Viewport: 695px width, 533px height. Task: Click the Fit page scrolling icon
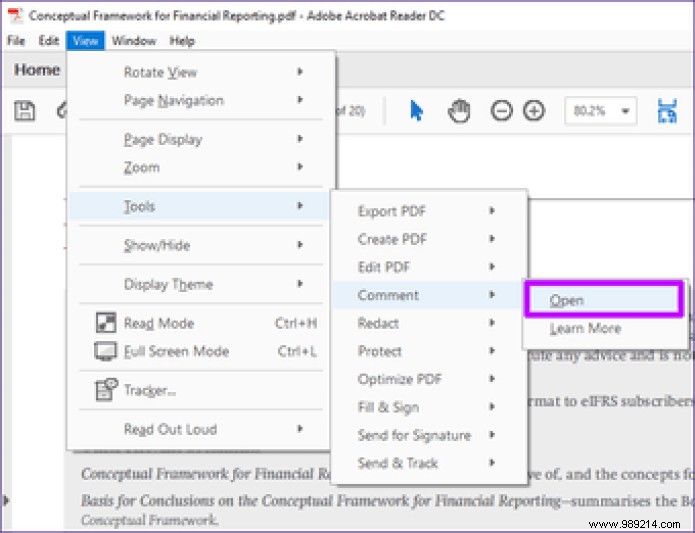(x=667, y=111)
